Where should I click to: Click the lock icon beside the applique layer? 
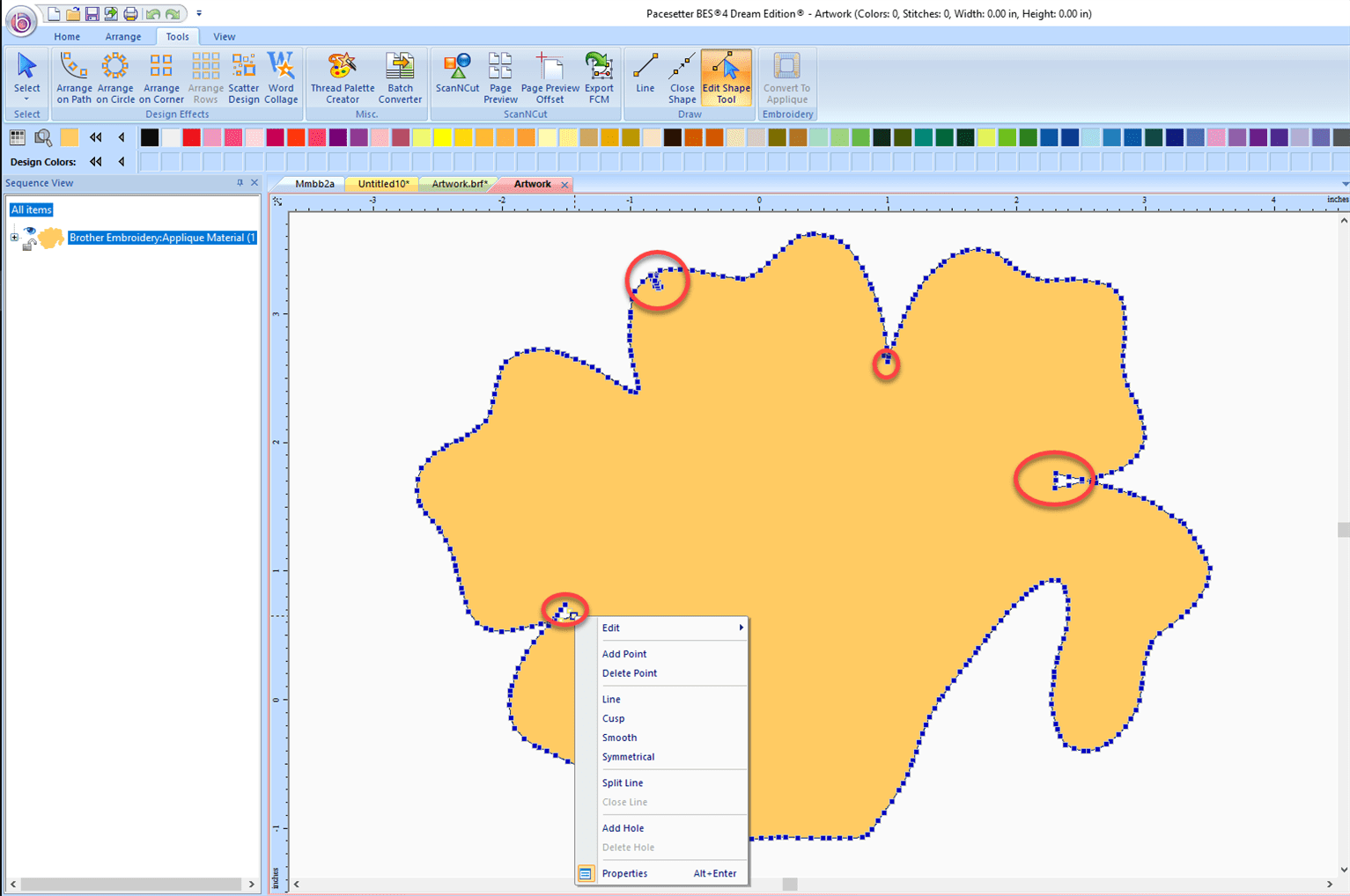30,245
